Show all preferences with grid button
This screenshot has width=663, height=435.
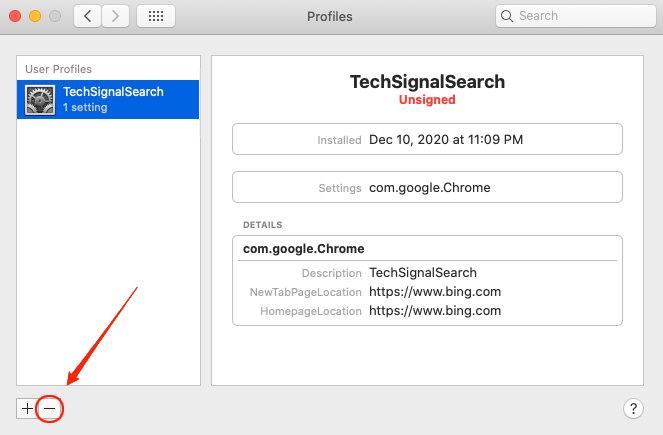(155, 16)
